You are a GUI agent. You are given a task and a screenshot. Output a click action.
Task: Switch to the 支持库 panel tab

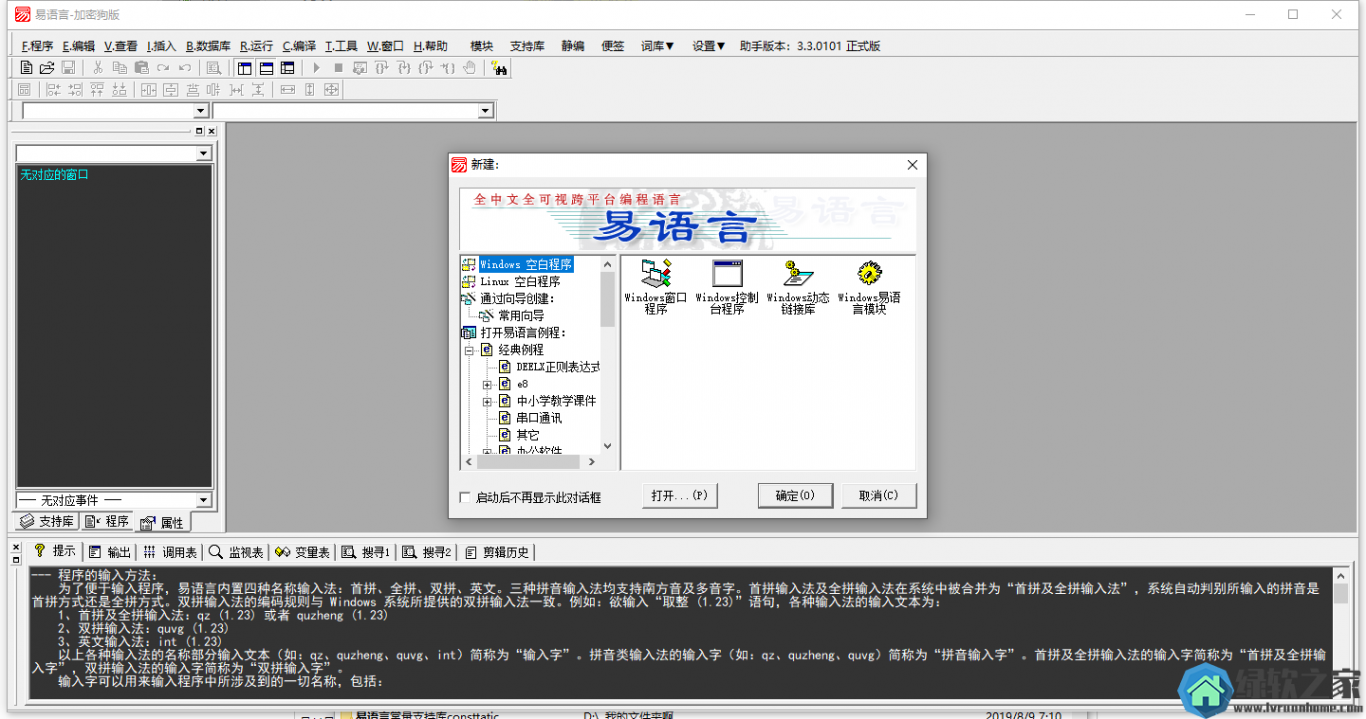coord(47,522)
